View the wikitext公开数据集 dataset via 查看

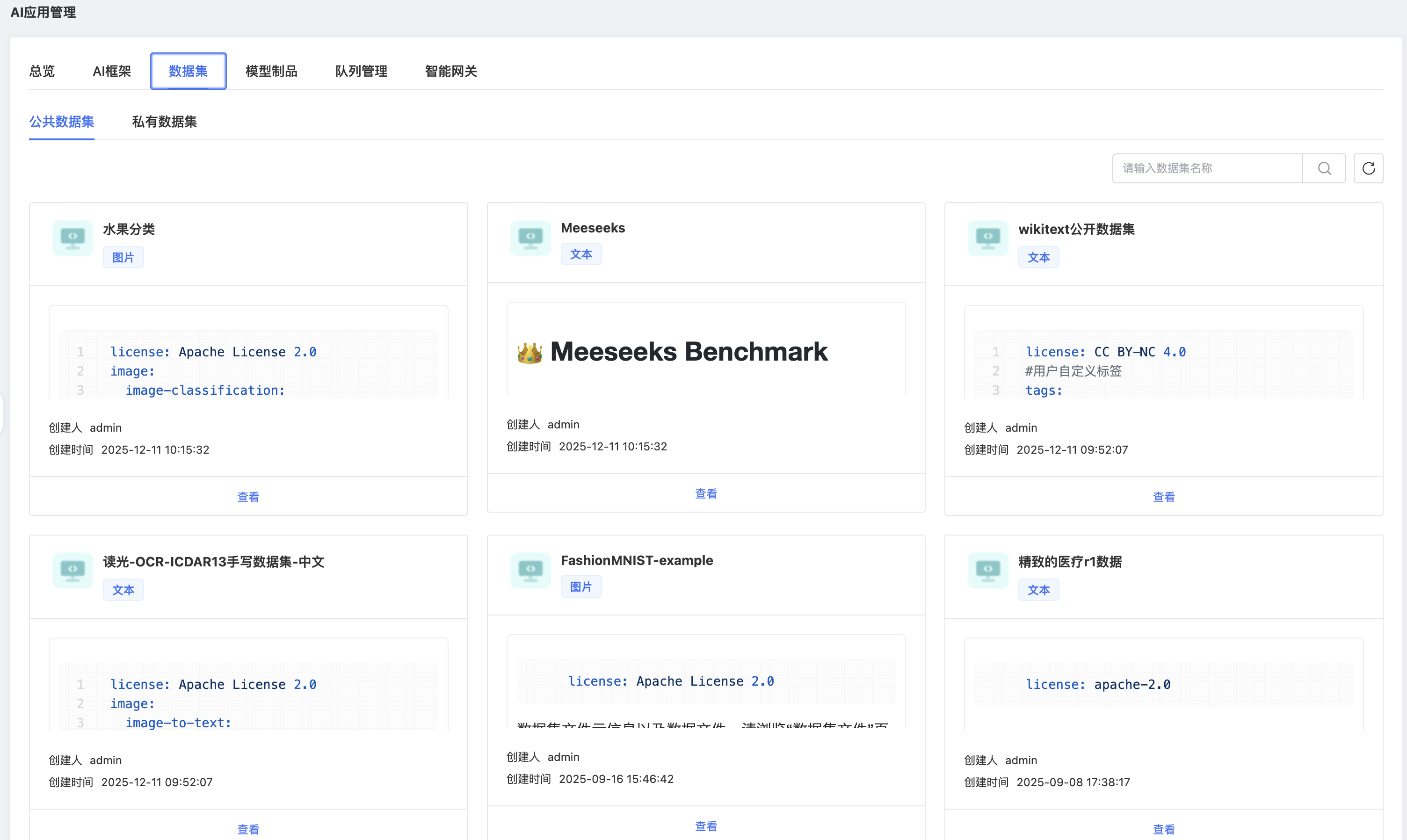coord(1163,496)
